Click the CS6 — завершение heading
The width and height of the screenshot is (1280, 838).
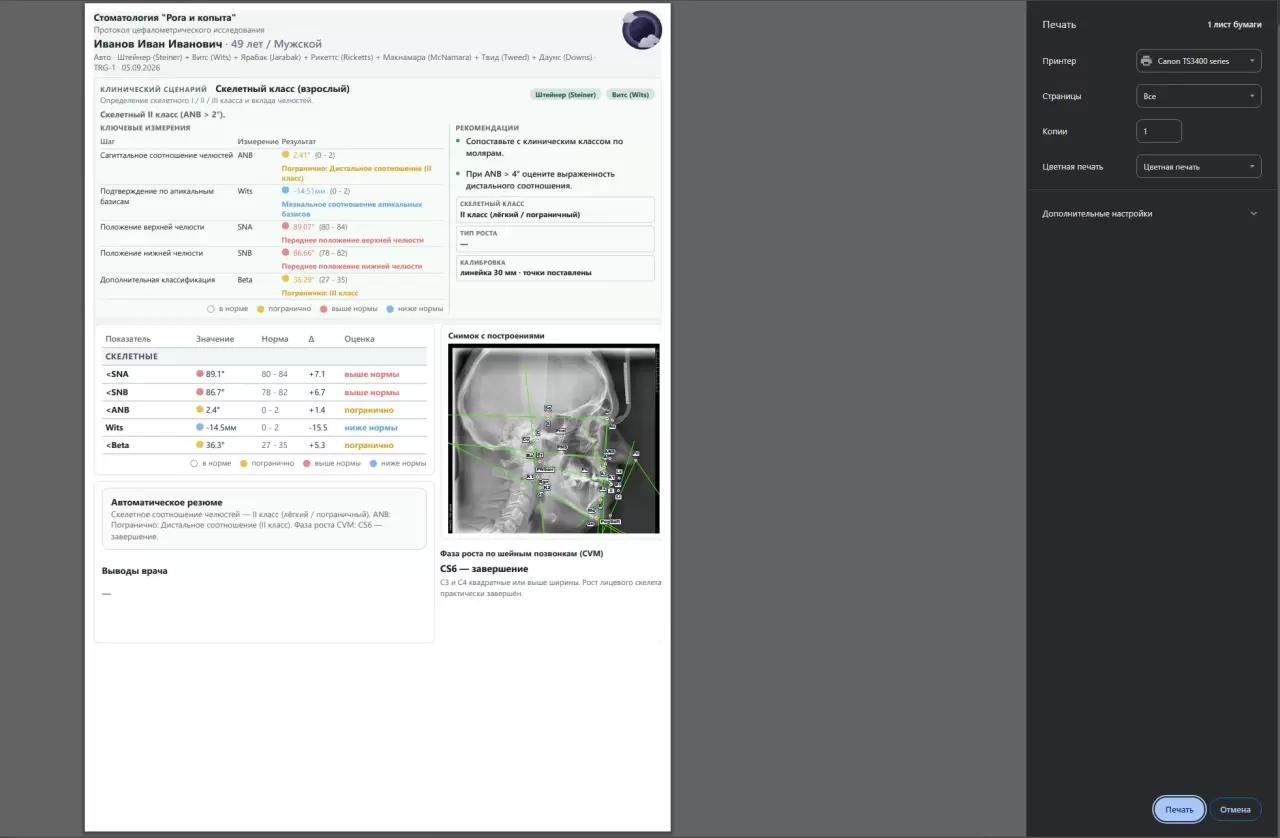point(484,569)
